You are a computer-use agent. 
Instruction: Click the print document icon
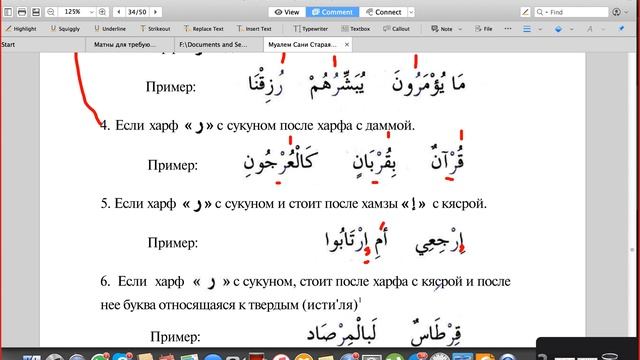pos(22,12)
